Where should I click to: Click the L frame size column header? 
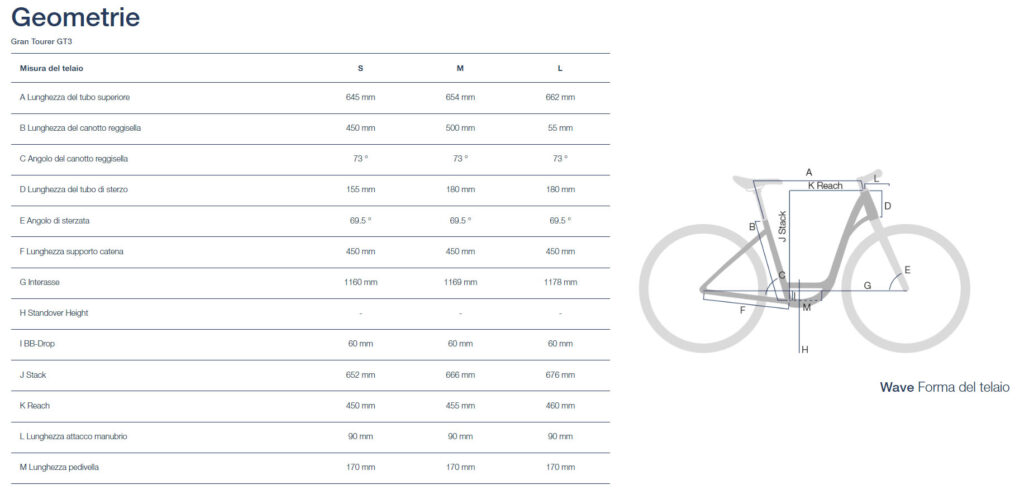click(x=560, y=69)
